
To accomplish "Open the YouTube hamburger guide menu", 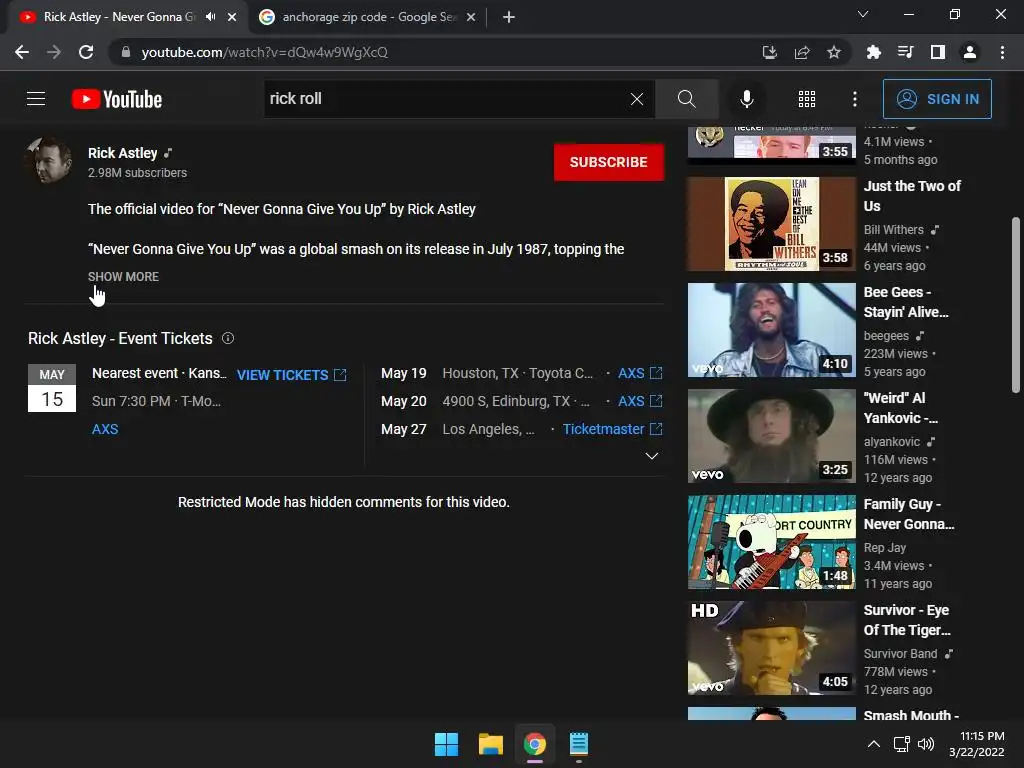I will pos(36,99).
